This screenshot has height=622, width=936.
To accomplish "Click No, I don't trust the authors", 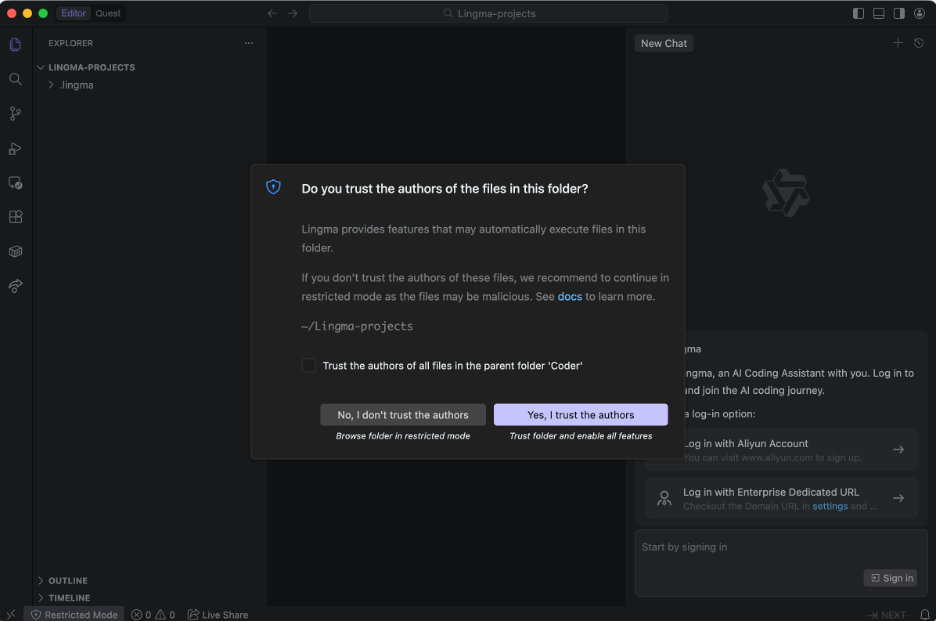I will pos(403,414).
